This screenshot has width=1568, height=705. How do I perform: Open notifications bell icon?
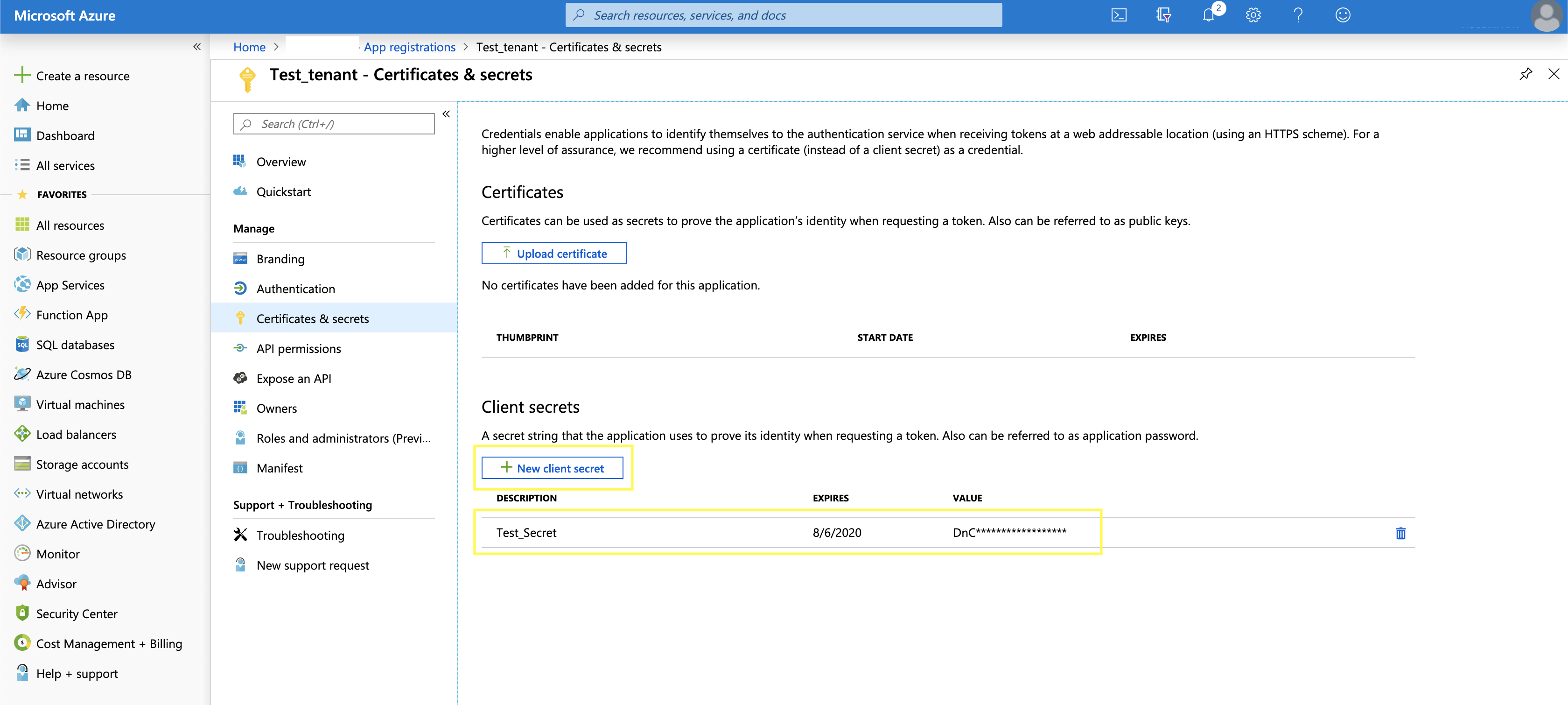[1209, 15]
